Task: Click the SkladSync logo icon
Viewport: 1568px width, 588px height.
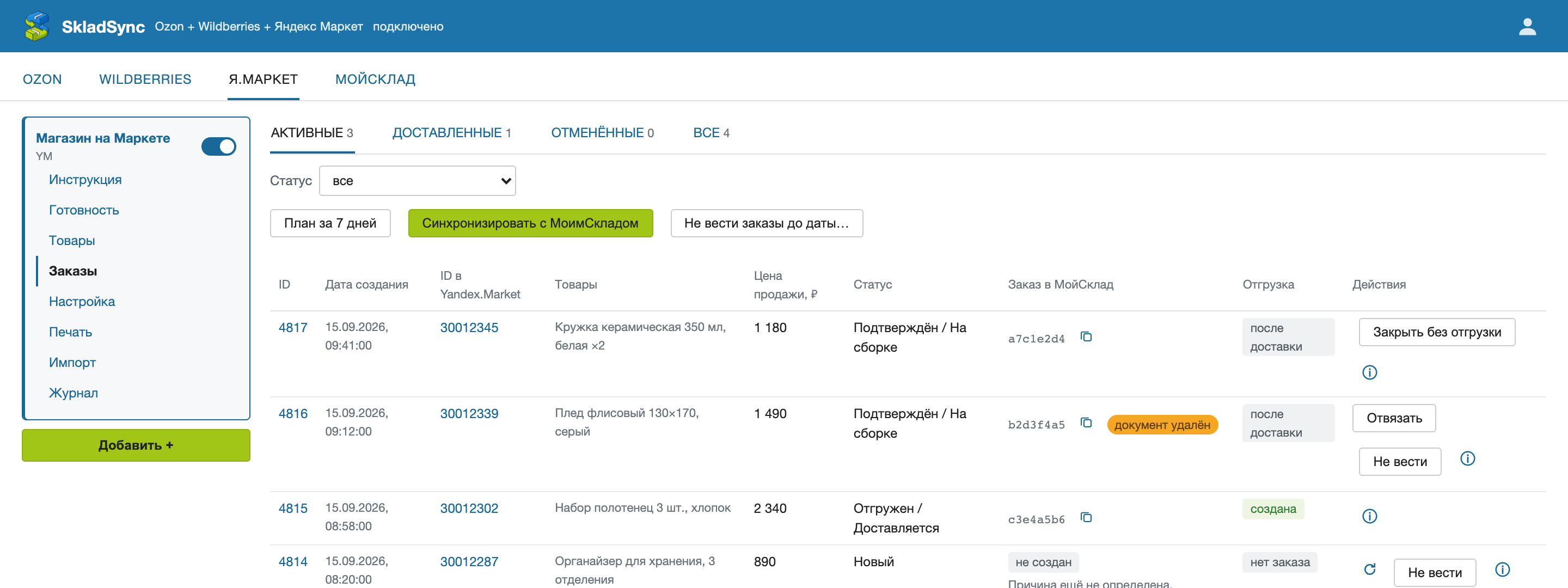Action: click(36, 26)
